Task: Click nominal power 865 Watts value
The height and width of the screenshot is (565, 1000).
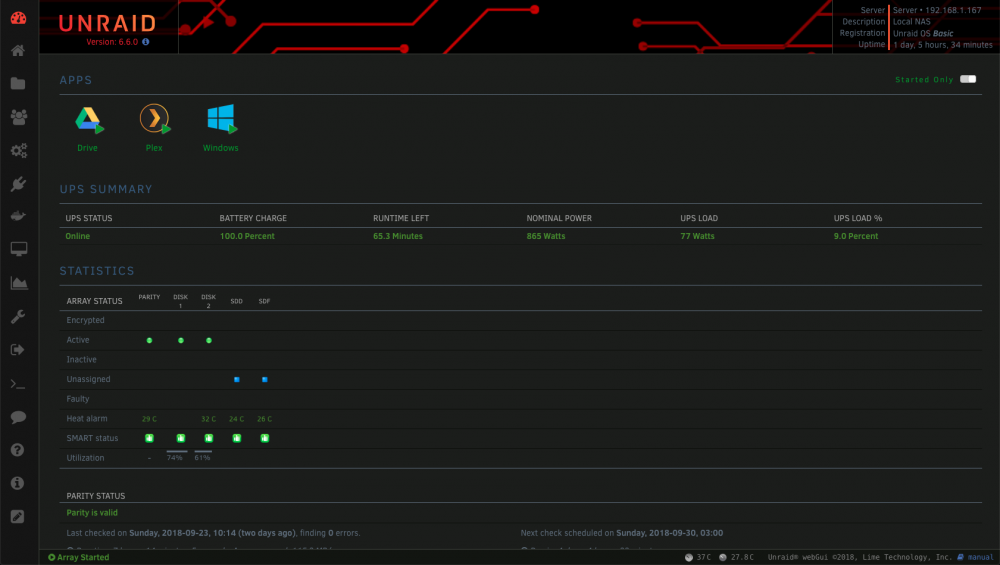Action: pos(546,237)
